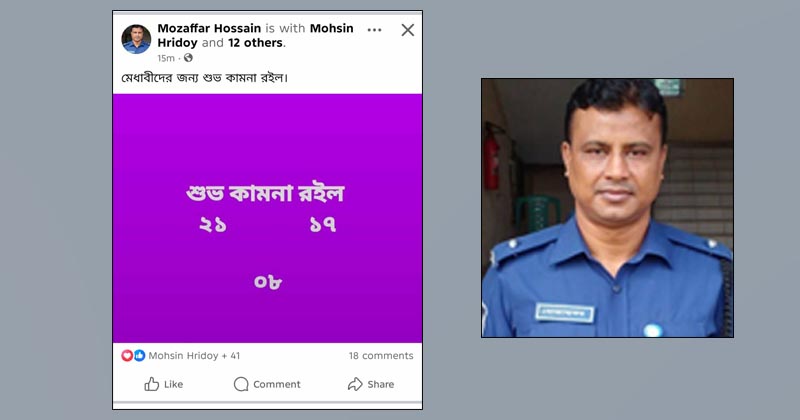Open the 18 comments link
Screen dimensions: 800x420
tap(381, 356)
